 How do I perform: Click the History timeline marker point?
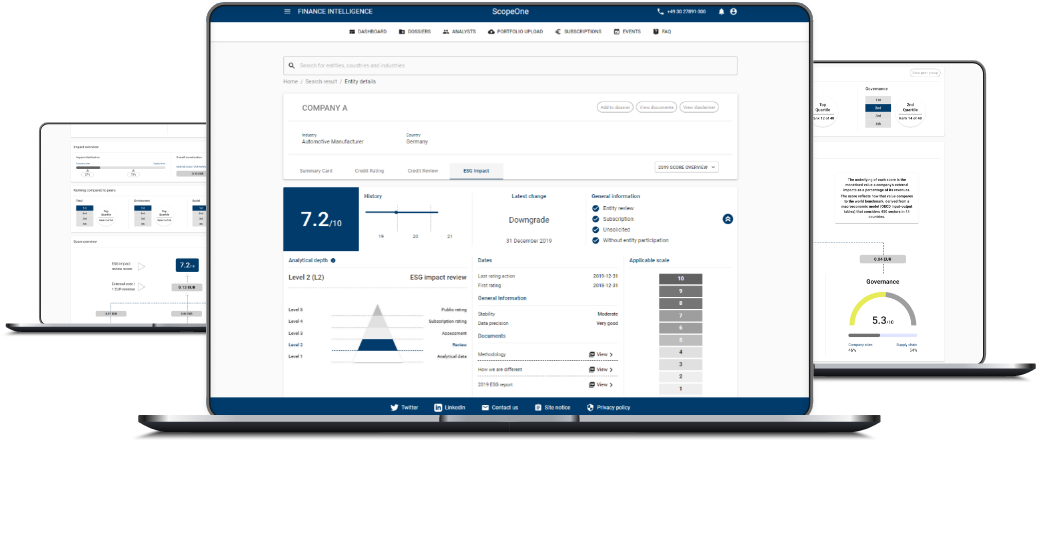click(397, 212)
